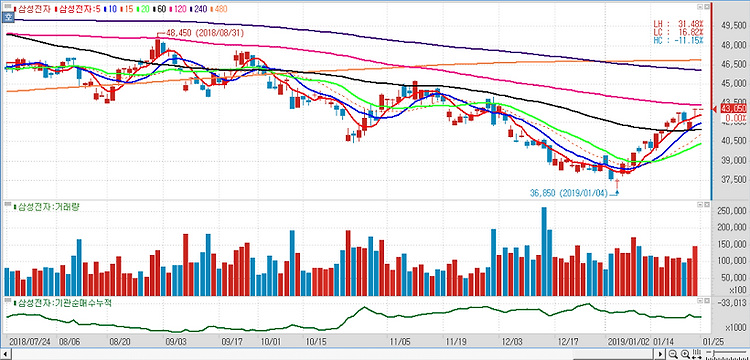Click the zoom out magnifier icon
The width and height of the screenshot is (750, 360).
point(673,354)
